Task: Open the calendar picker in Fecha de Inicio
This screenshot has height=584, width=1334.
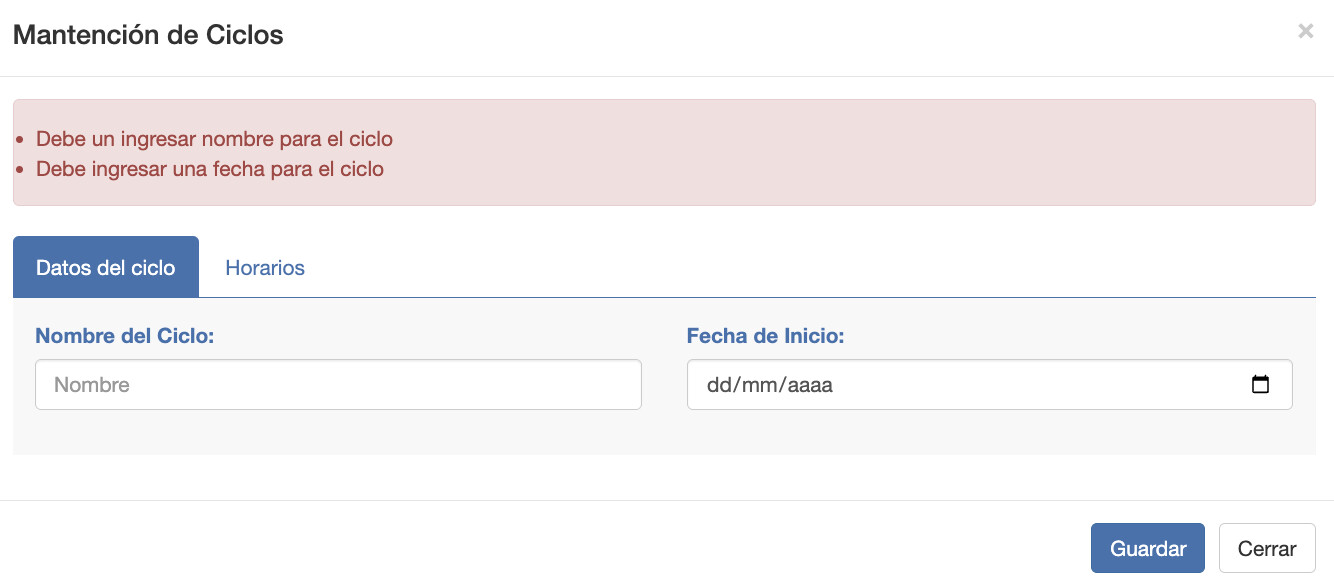Action: pos(1260,384)
